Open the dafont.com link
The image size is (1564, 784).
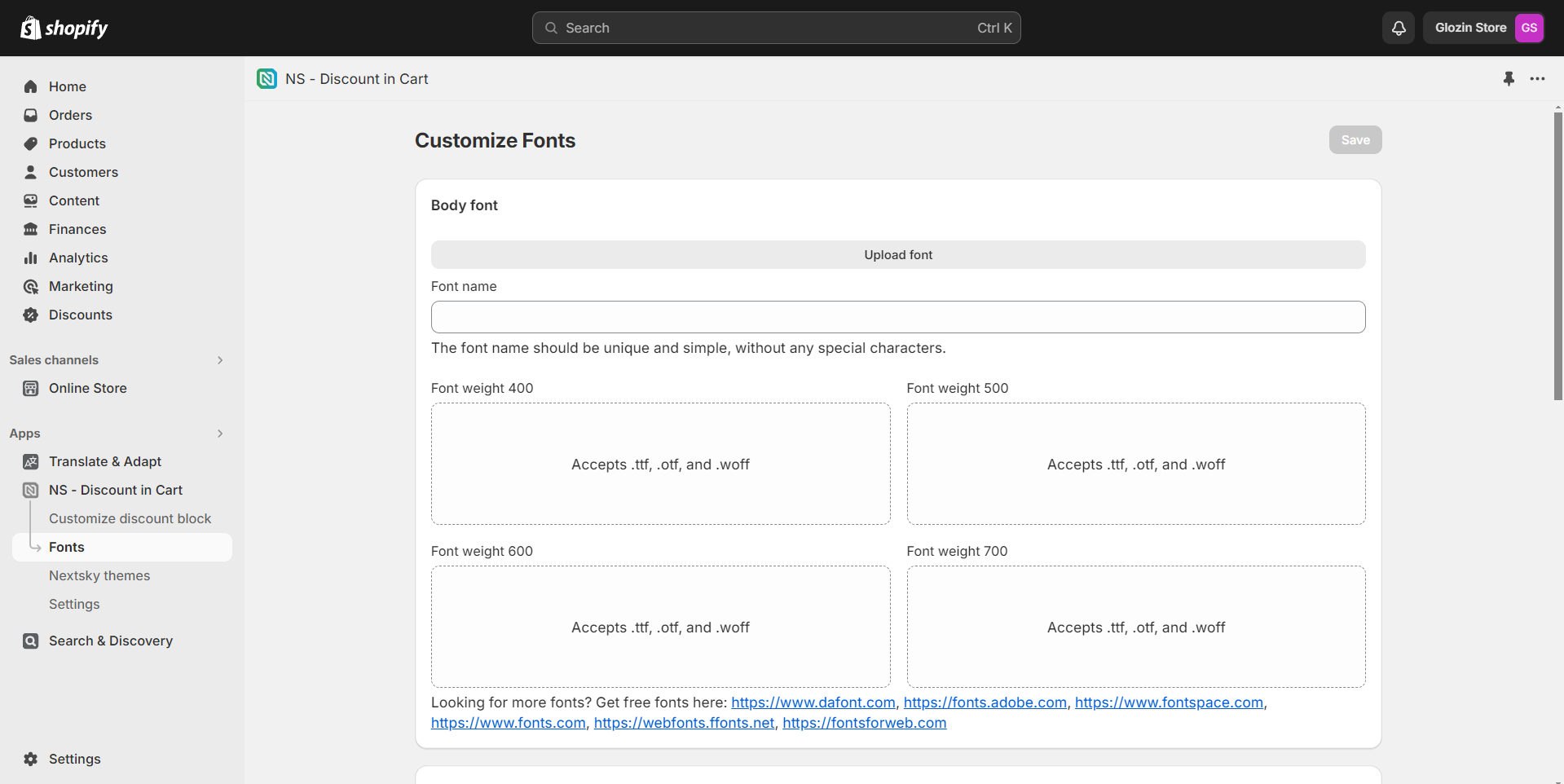click(813, 703)
